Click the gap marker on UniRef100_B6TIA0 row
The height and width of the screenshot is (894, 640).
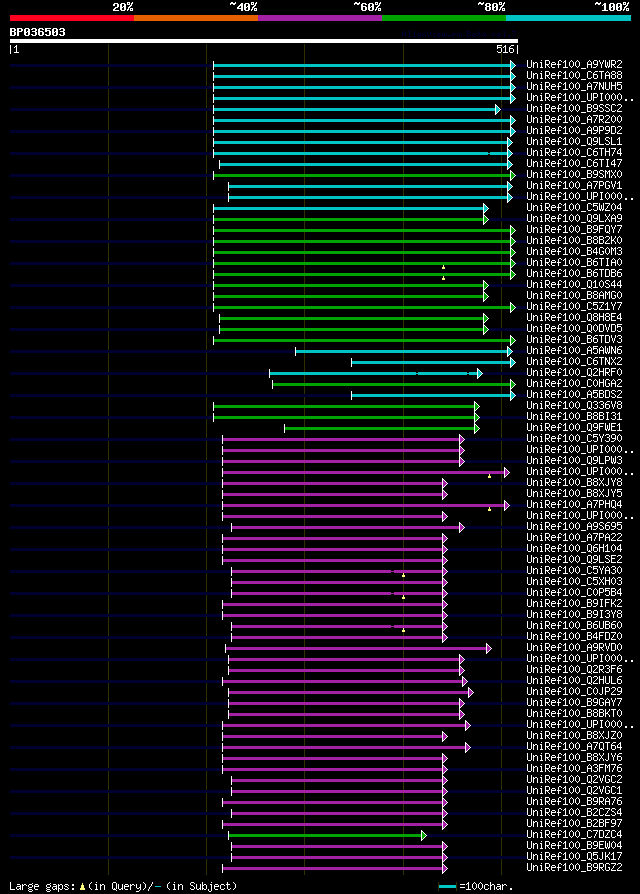443,267
